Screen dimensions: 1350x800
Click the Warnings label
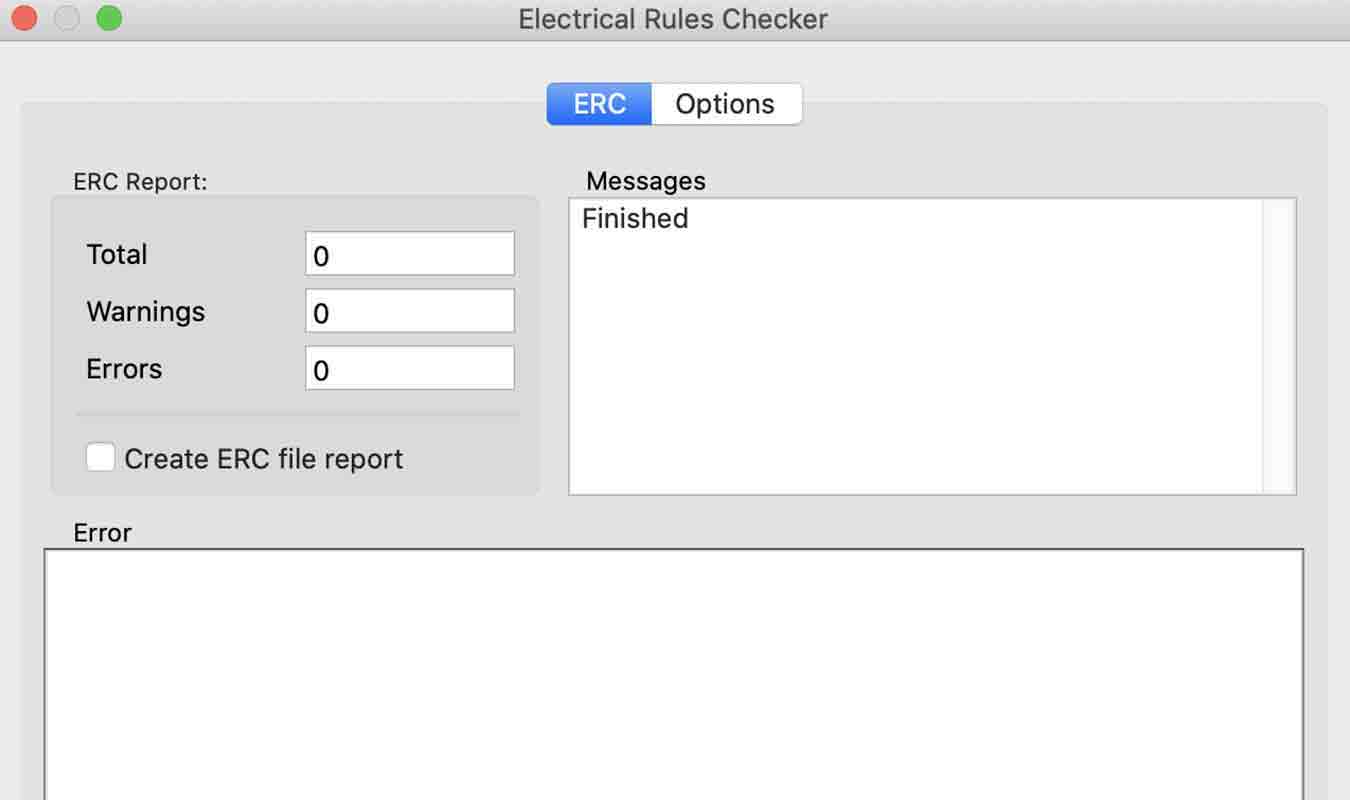point(146,311)
